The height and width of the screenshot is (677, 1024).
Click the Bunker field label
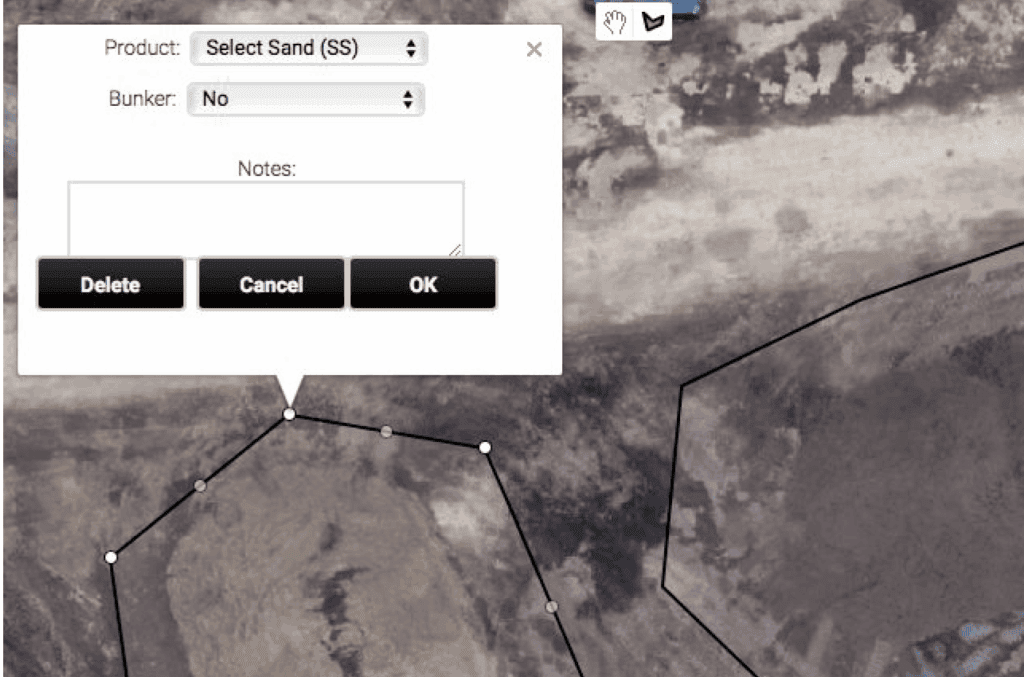click(142, 99)
